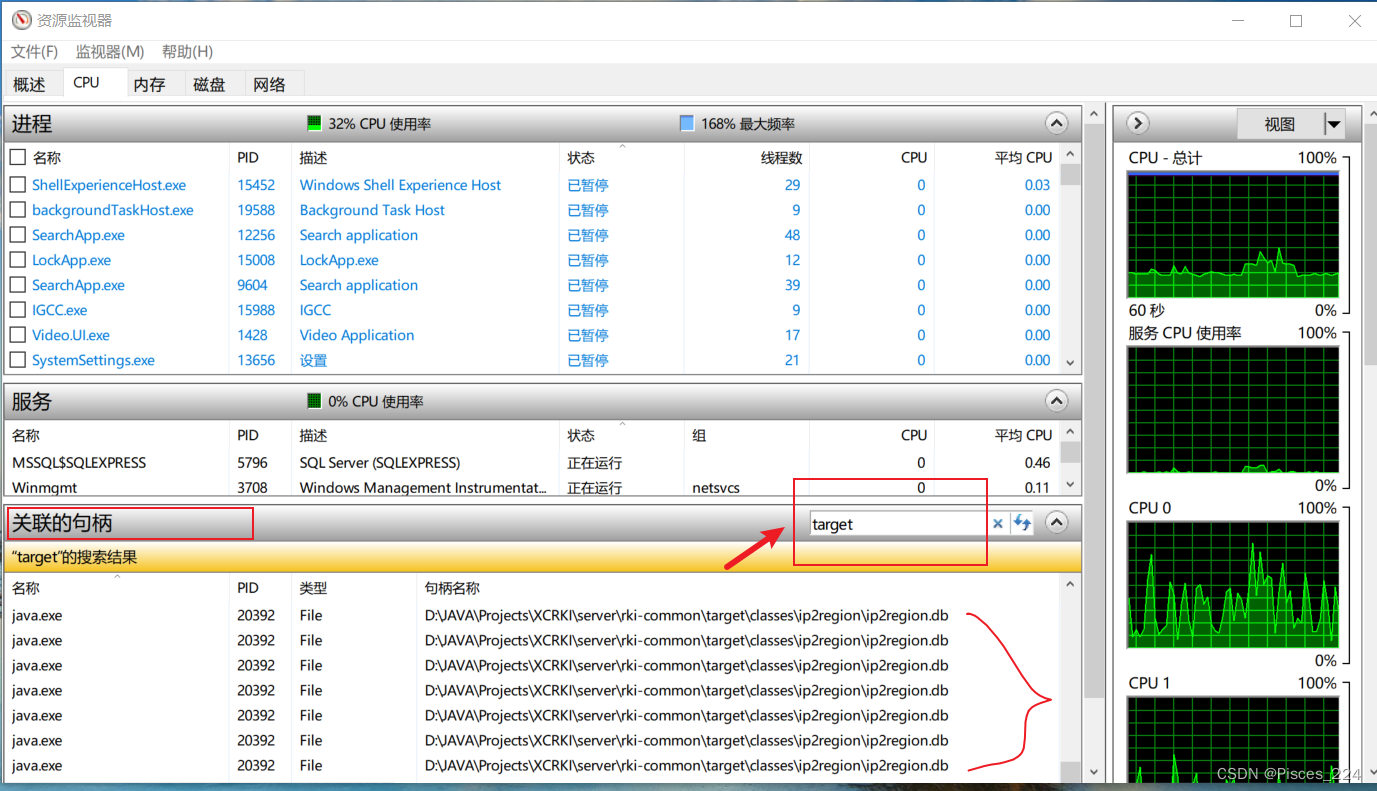Collapse the 进程 section

[1056, 123]
